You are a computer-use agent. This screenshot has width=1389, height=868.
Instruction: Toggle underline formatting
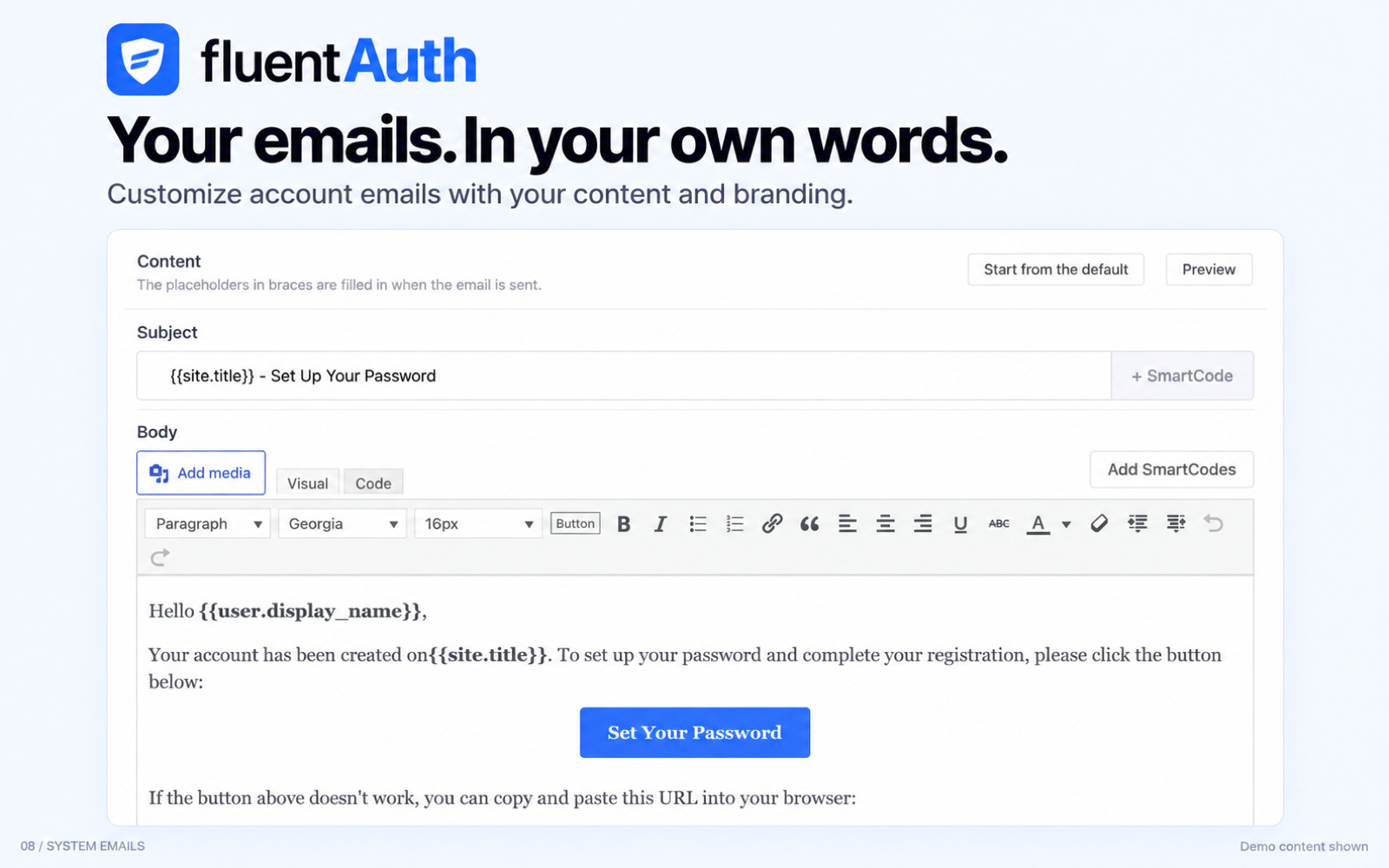coord(960,523)
